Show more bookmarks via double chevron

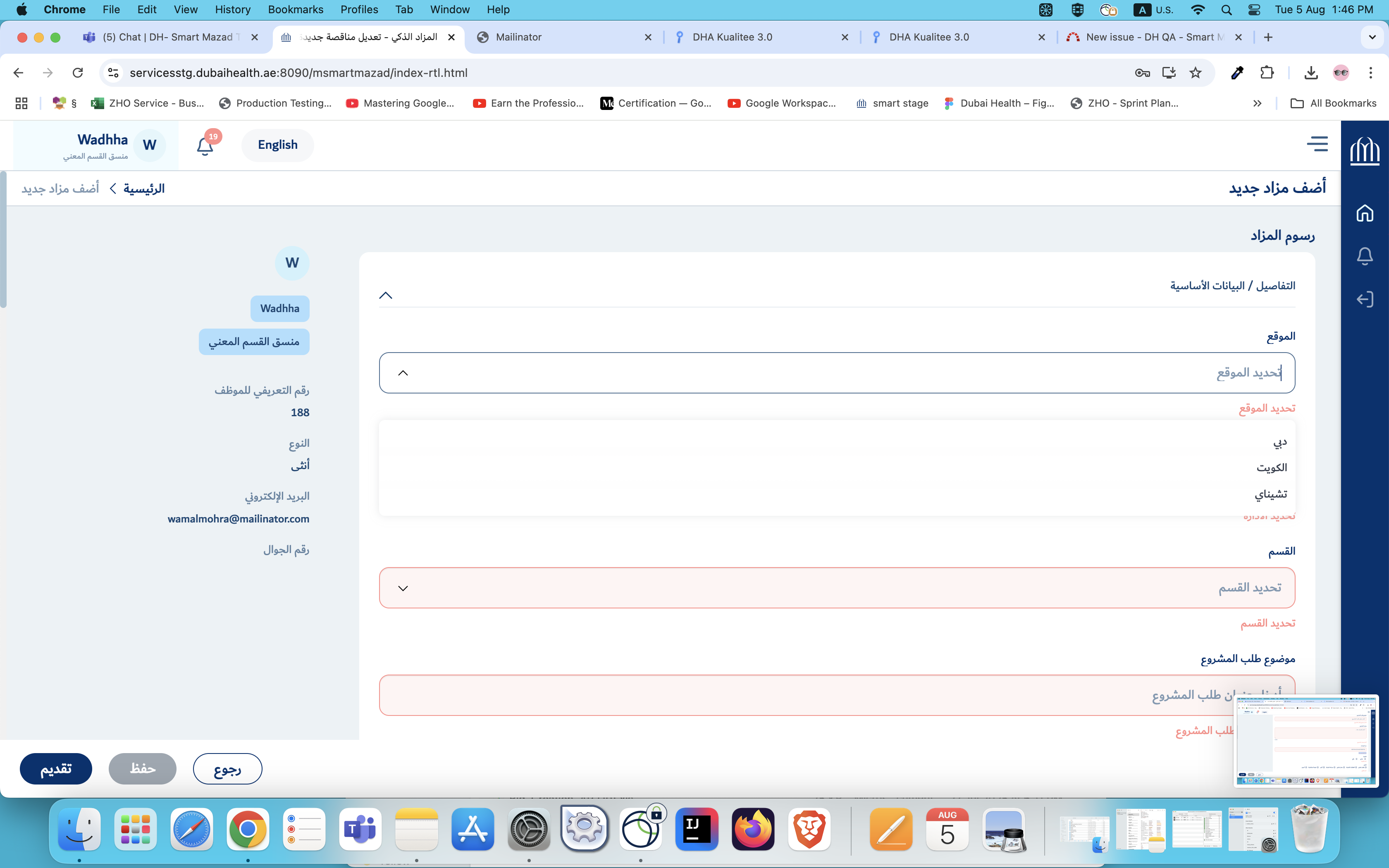click(1257, 103)
